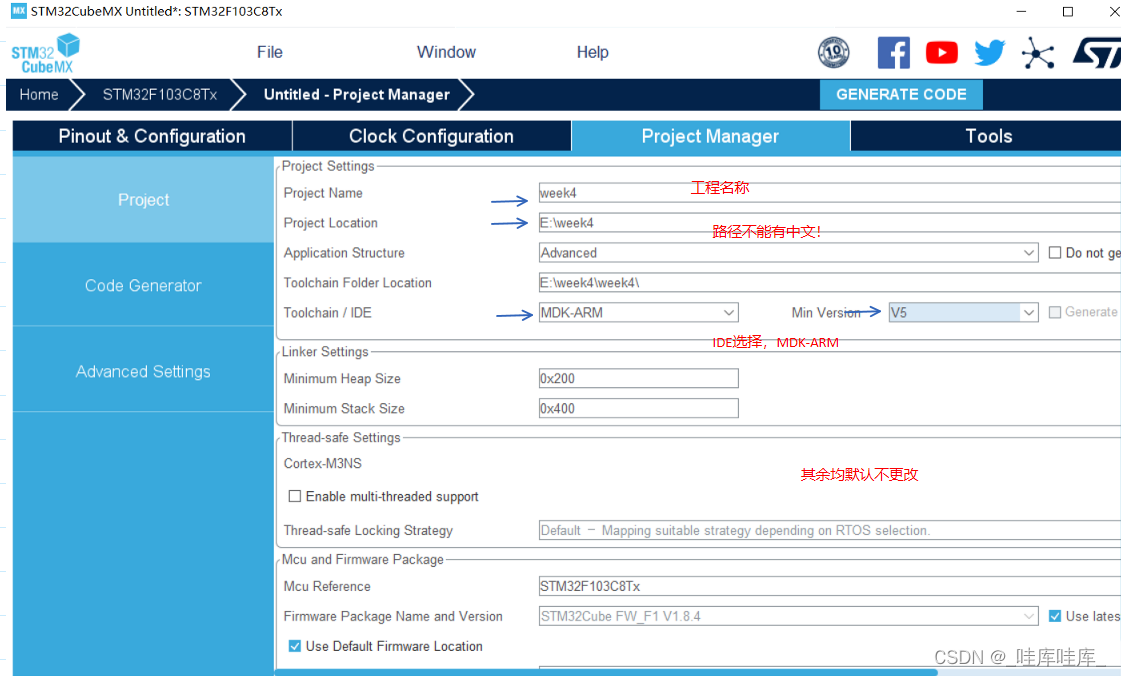
Task: Click the Project Location field E:\week4
Action: pyautogui.click(x=829, y=223)
